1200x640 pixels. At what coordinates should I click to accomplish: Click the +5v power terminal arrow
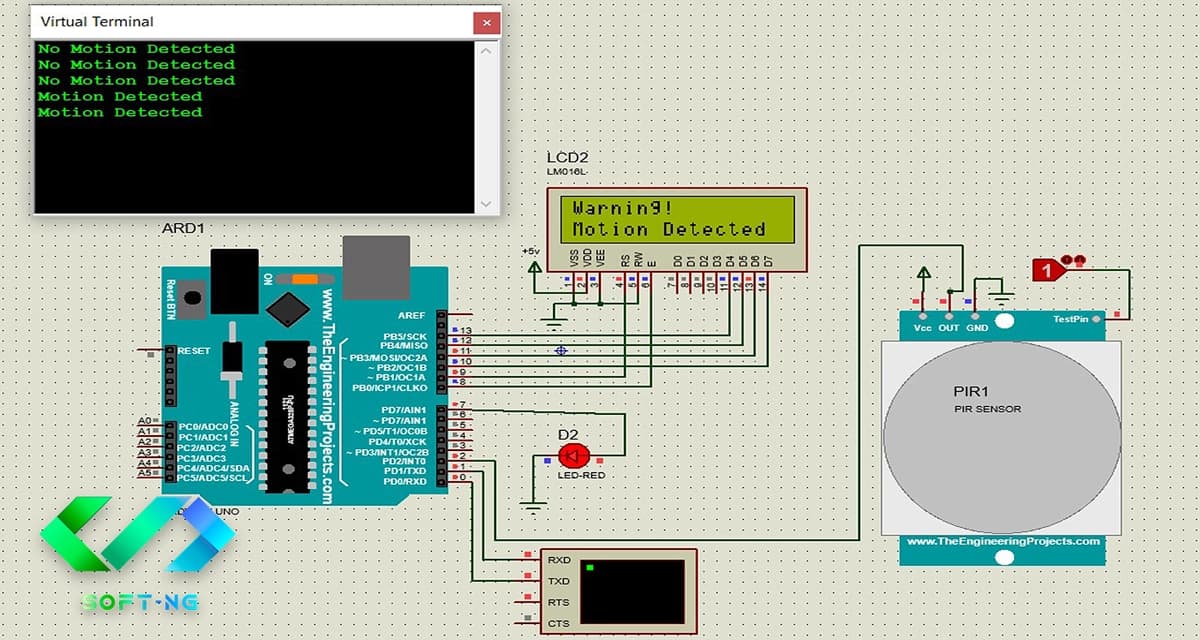pyautogui.click(x=535, y=265)
